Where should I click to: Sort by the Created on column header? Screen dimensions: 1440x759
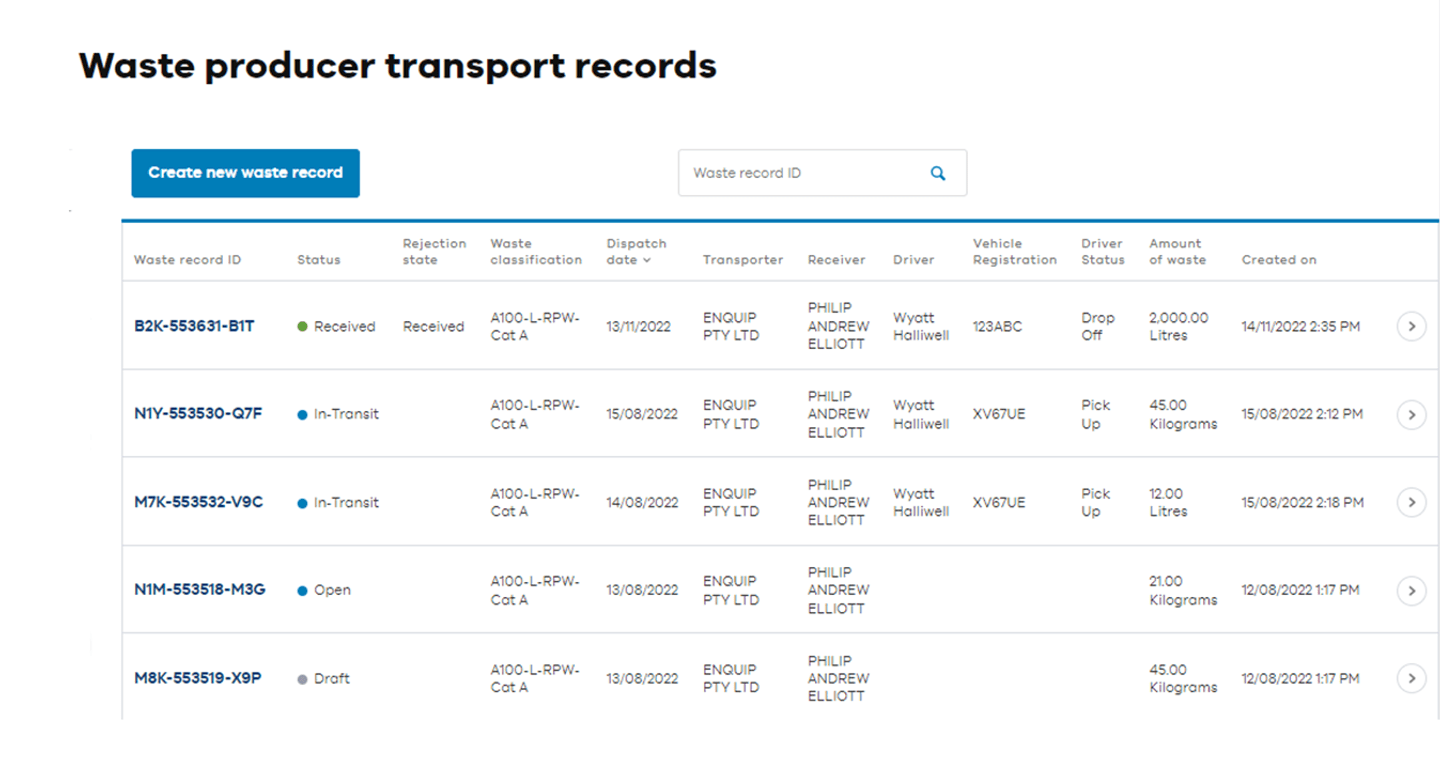point(1279,259)
